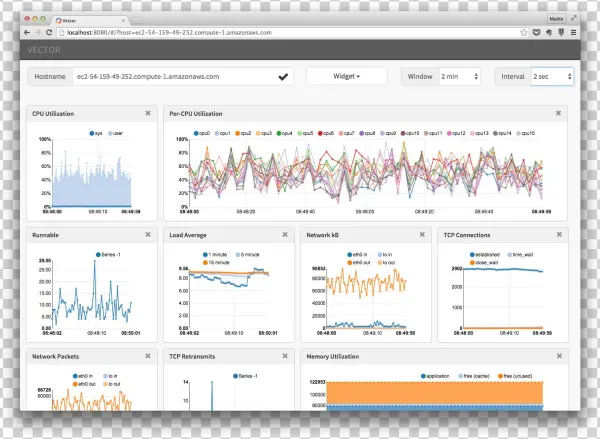Open the Interval dropdown

click(552, 77)
